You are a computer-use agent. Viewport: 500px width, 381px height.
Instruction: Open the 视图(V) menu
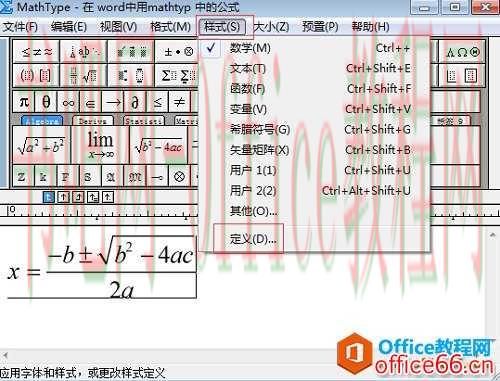click(118, 27)
